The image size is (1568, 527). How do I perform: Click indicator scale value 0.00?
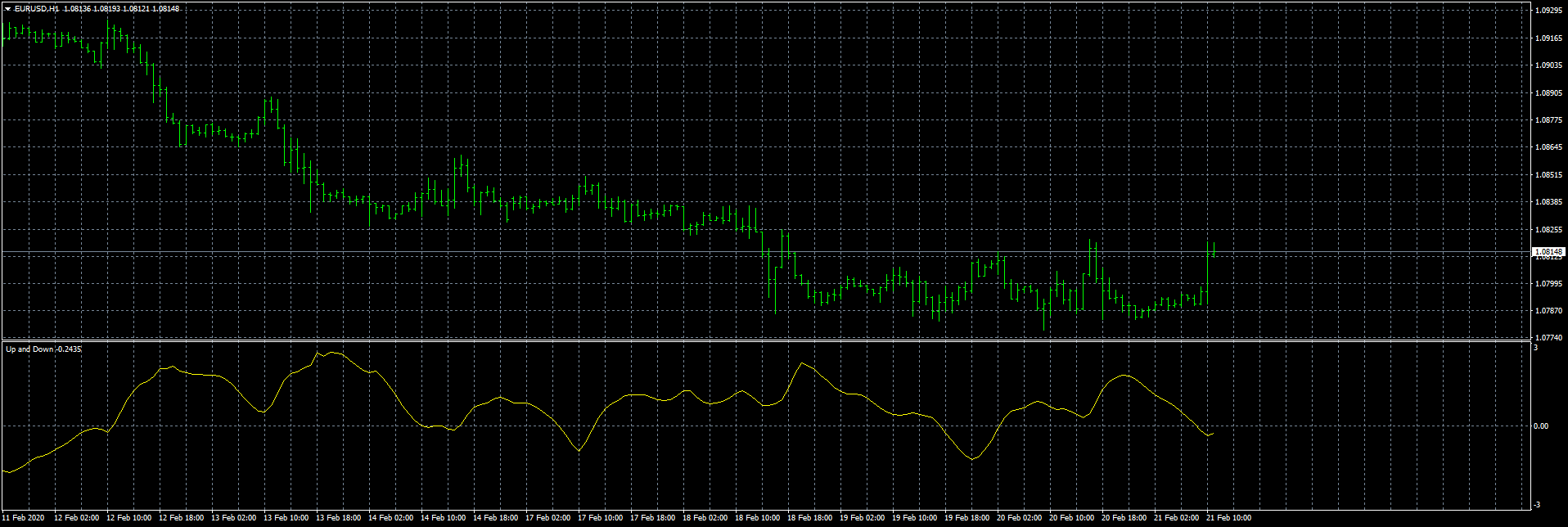(x=1541, y=426)
